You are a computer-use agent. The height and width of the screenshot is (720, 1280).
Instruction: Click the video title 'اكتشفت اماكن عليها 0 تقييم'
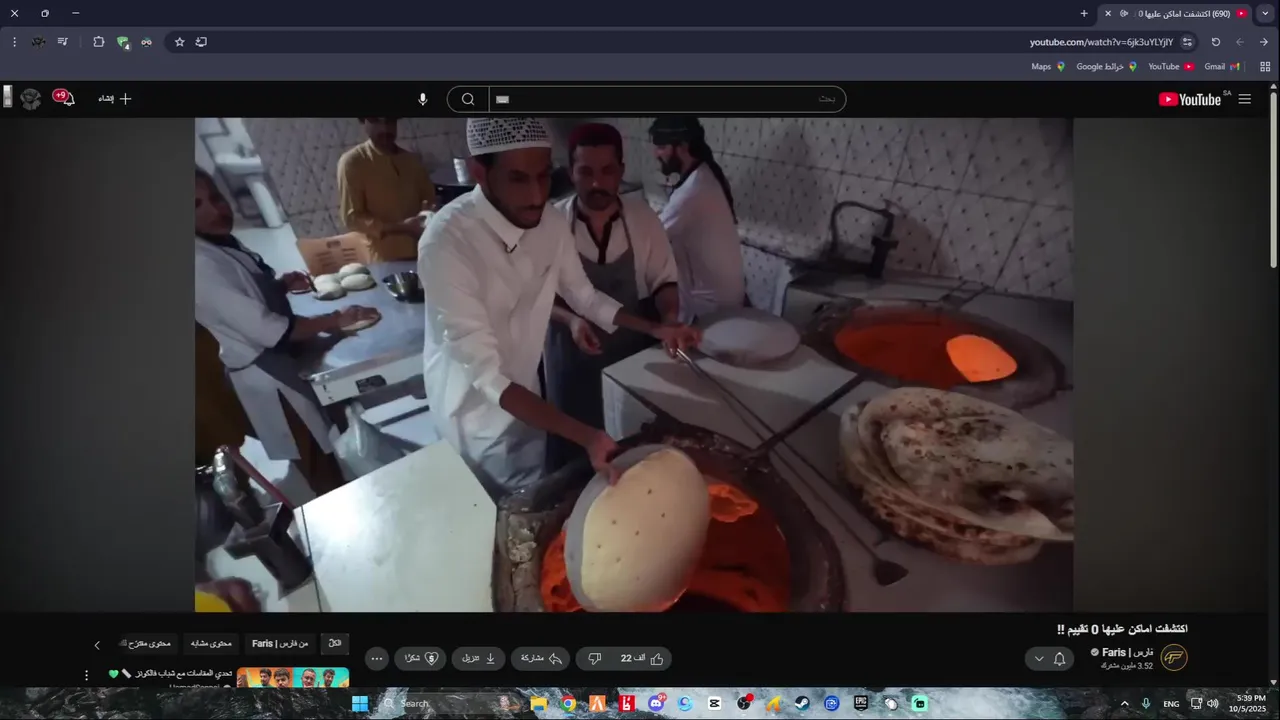[1122, 629]
